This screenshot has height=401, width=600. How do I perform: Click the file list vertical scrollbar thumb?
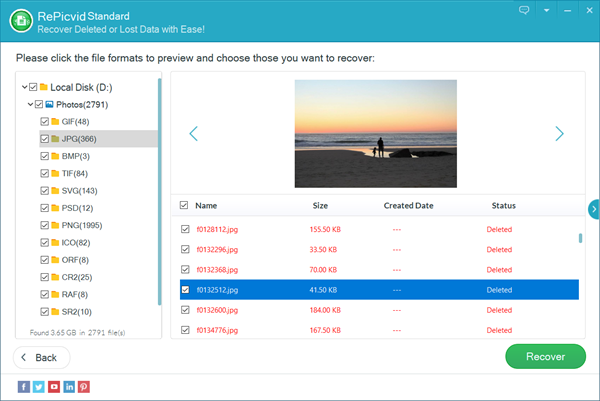tap(580, 238)
